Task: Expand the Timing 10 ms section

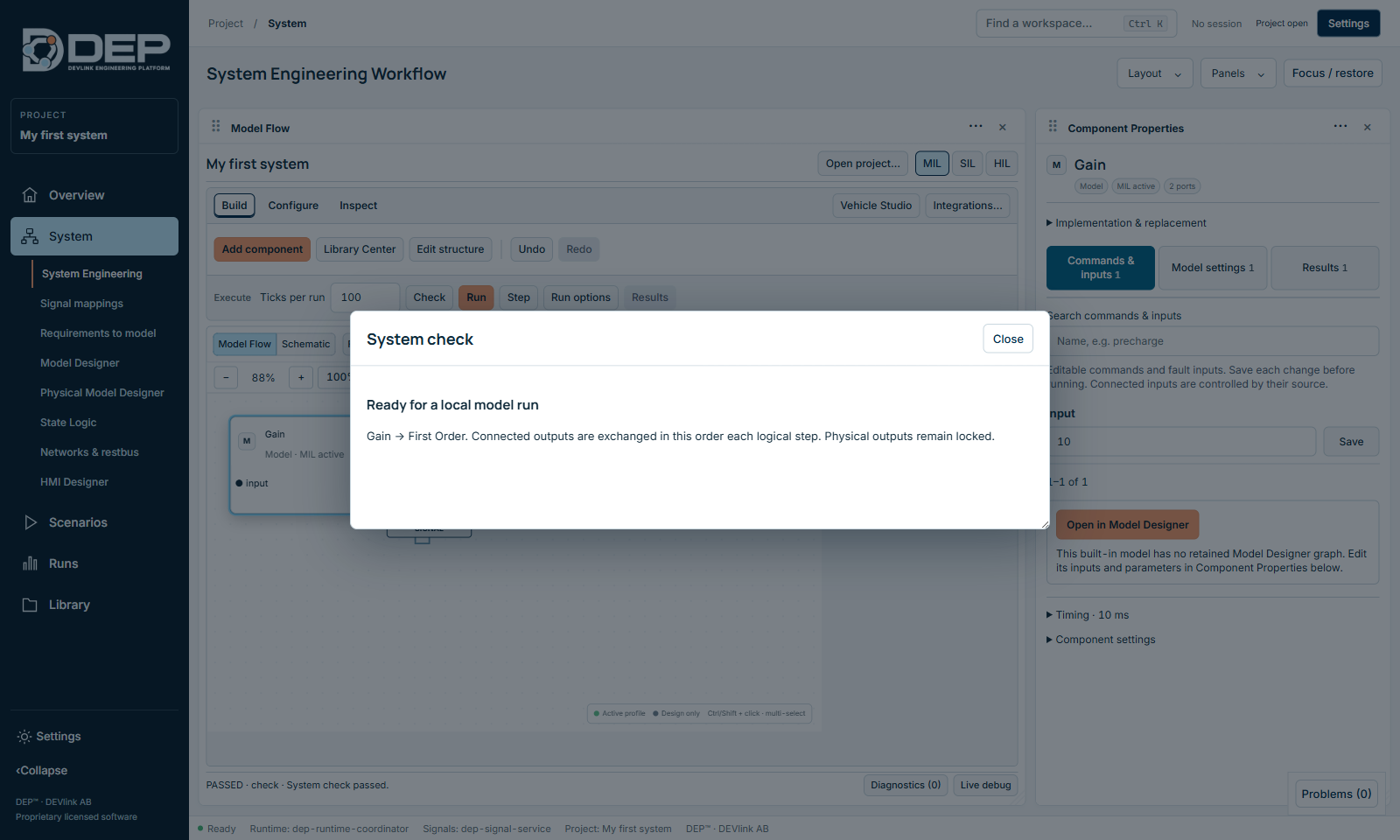Action: (x=1088, y=615)
